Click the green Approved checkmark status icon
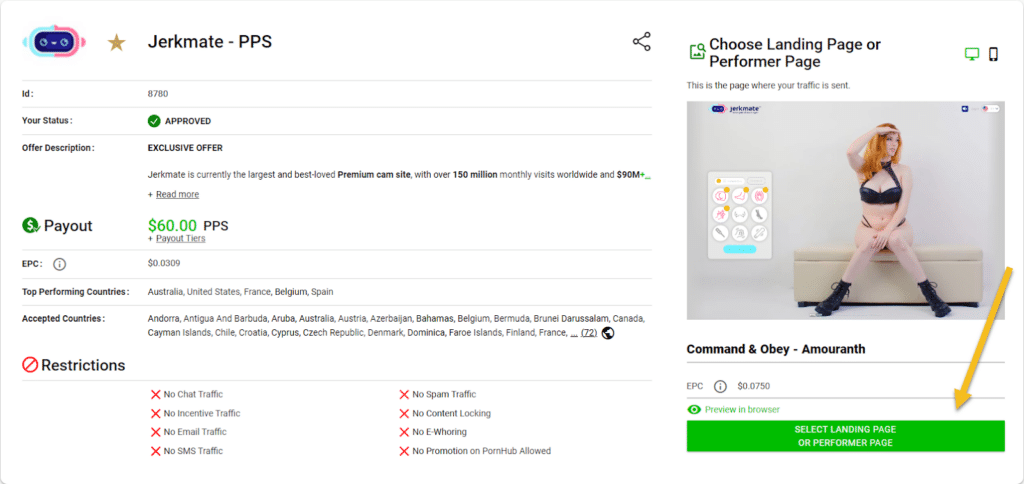Screen dimensions: 1024x484 point(154,121)
